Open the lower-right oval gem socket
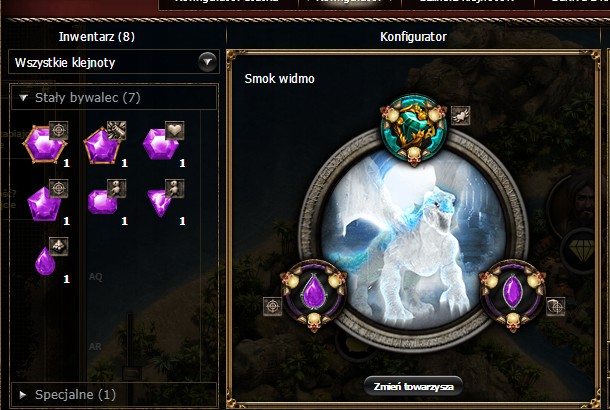This screenshot has width=610, height=410. pyautogui.click(x=512, y=294)
